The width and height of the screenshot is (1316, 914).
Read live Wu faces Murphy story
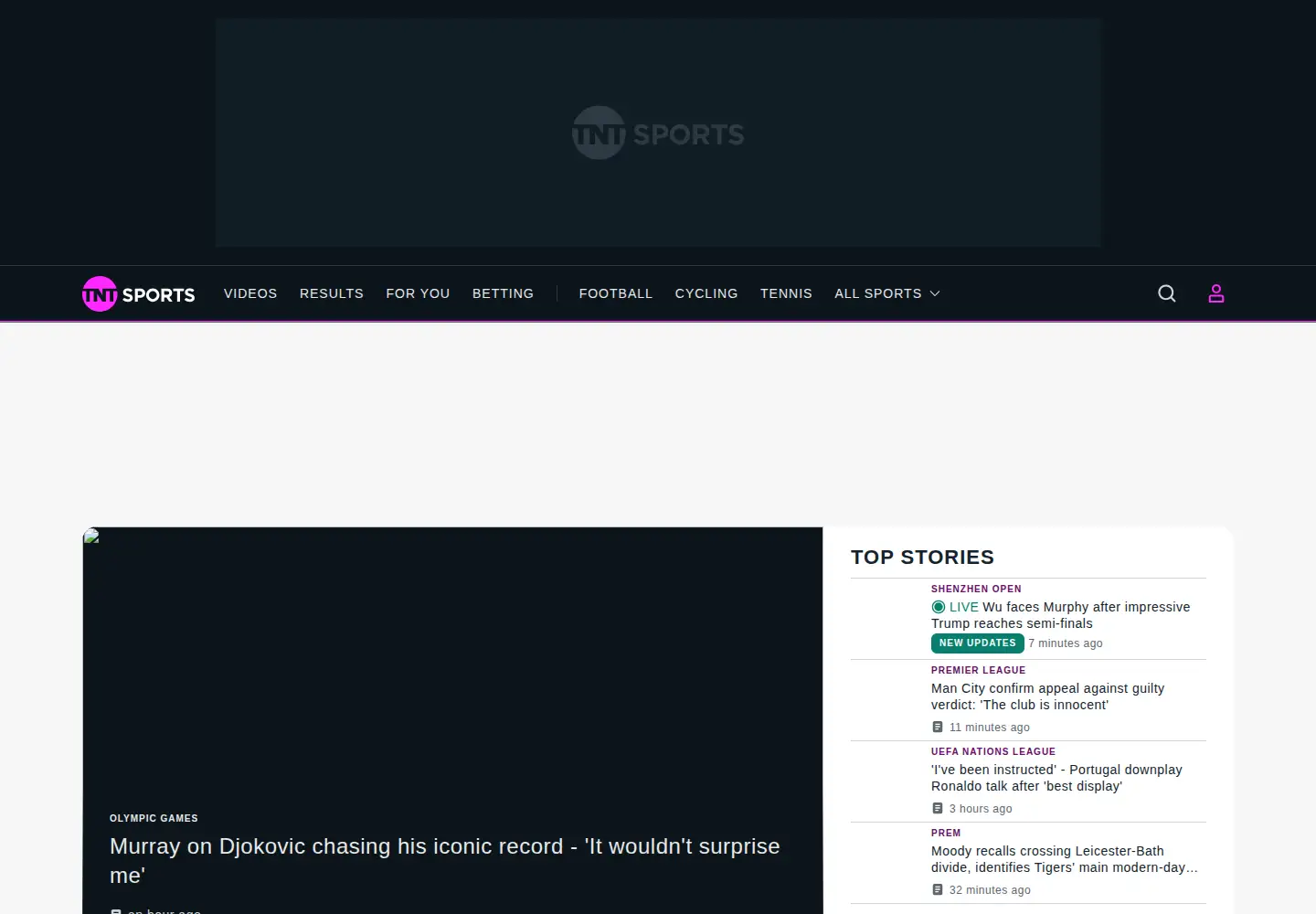pyautogui.click(x=1061, y=615)
